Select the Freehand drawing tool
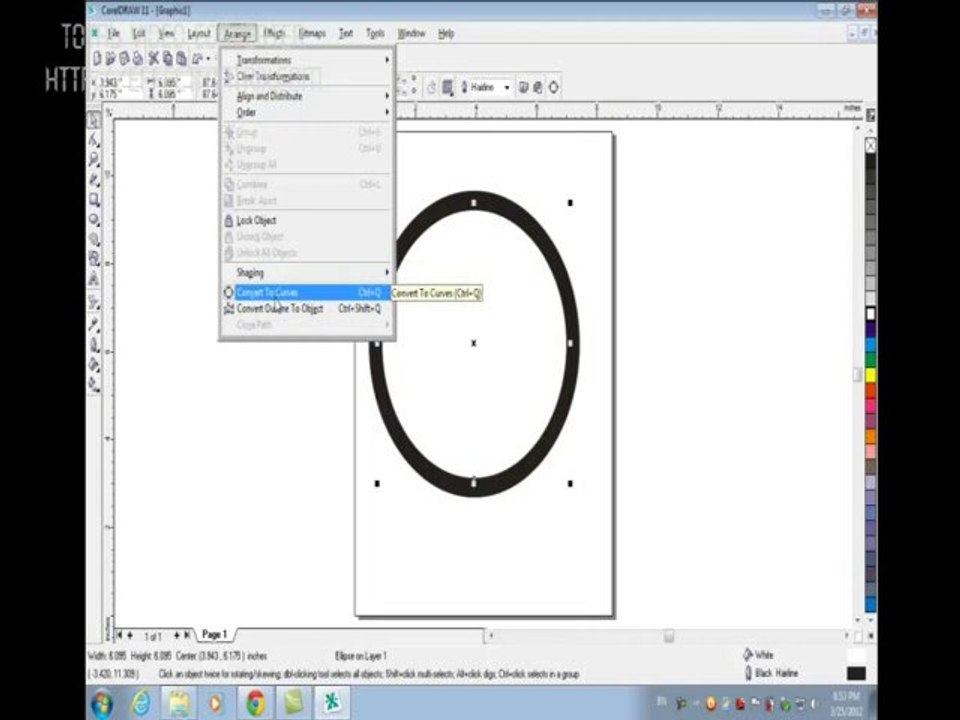The width and height of the screenshot is (960, 720). coord(94,180)
